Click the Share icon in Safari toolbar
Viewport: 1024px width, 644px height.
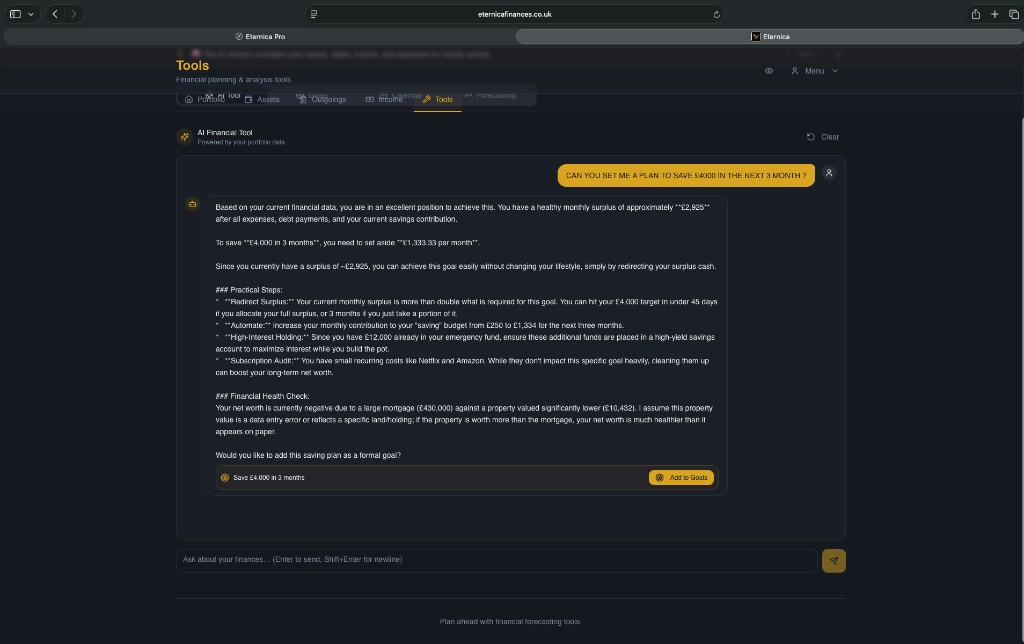[974, 14]
